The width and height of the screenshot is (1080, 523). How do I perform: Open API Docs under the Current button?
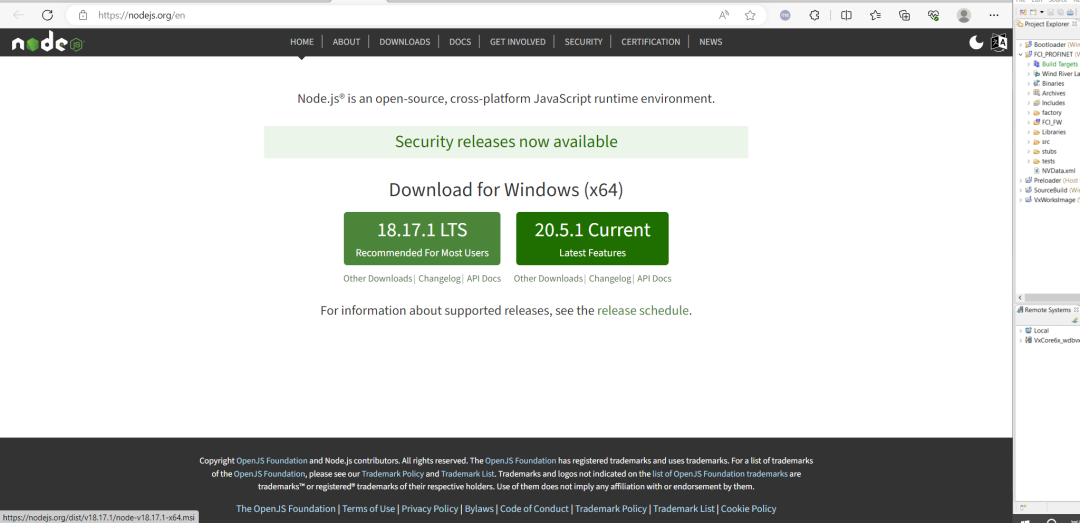[654, 278]
